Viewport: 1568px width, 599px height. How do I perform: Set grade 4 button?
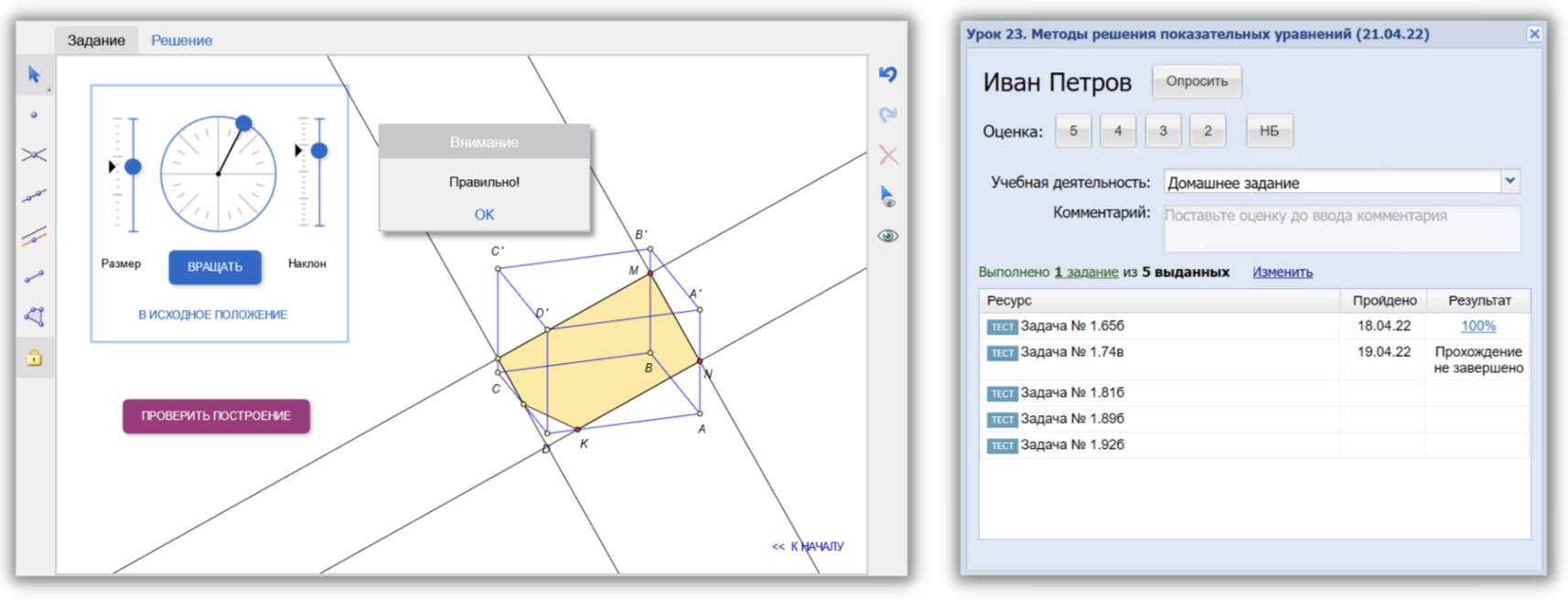tap(1118, 131)
